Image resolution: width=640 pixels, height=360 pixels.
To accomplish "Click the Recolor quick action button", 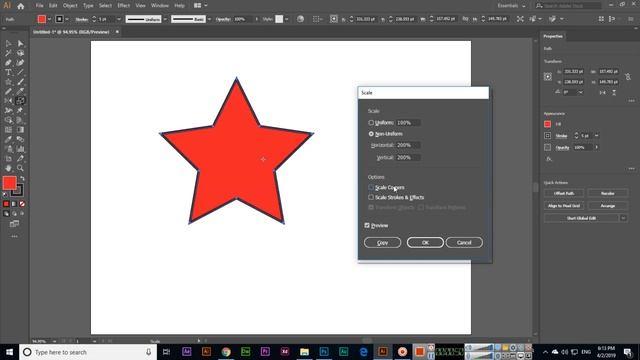I will (607, 193).
